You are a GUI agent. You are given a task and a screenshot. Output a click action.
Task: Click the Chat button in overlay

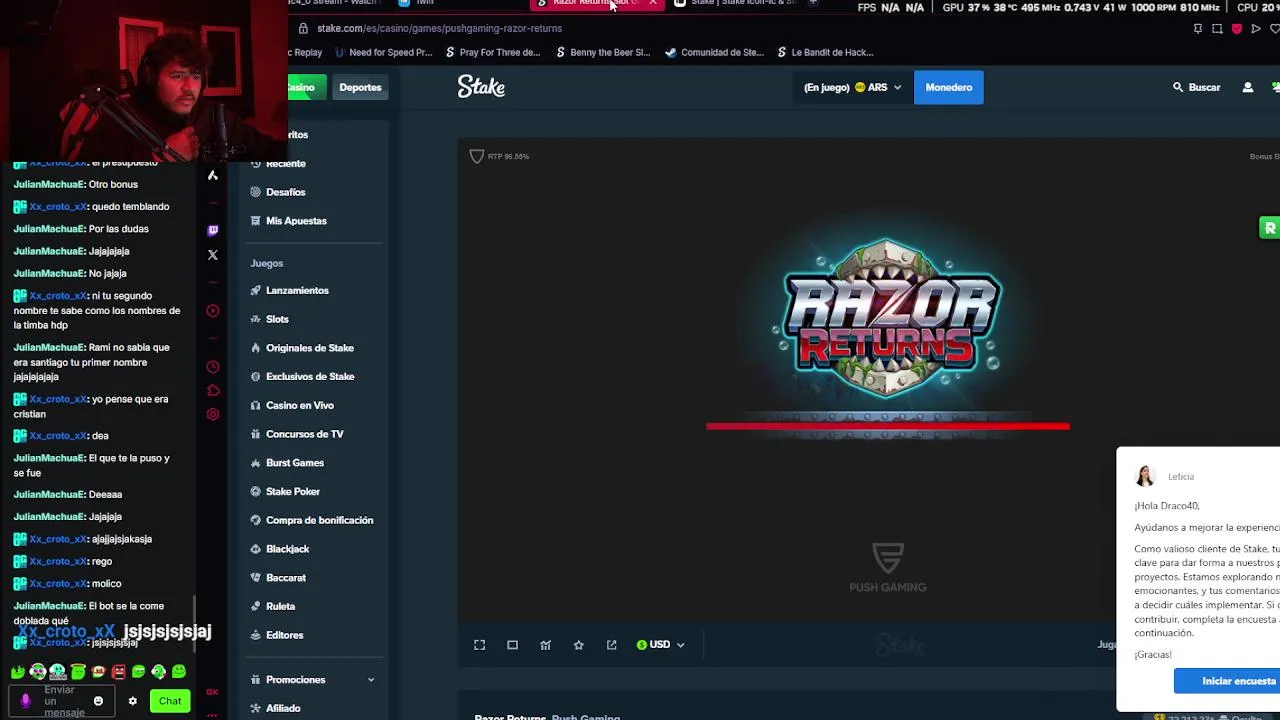point(170,701)
